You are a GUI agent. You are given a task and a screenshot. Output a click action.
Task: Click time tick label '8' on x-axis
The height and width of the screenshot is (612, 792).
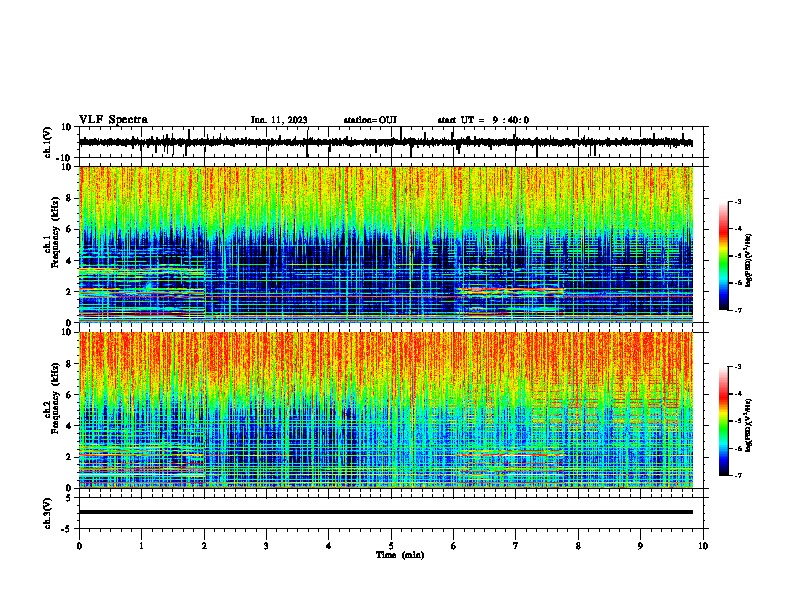point(578,546)
